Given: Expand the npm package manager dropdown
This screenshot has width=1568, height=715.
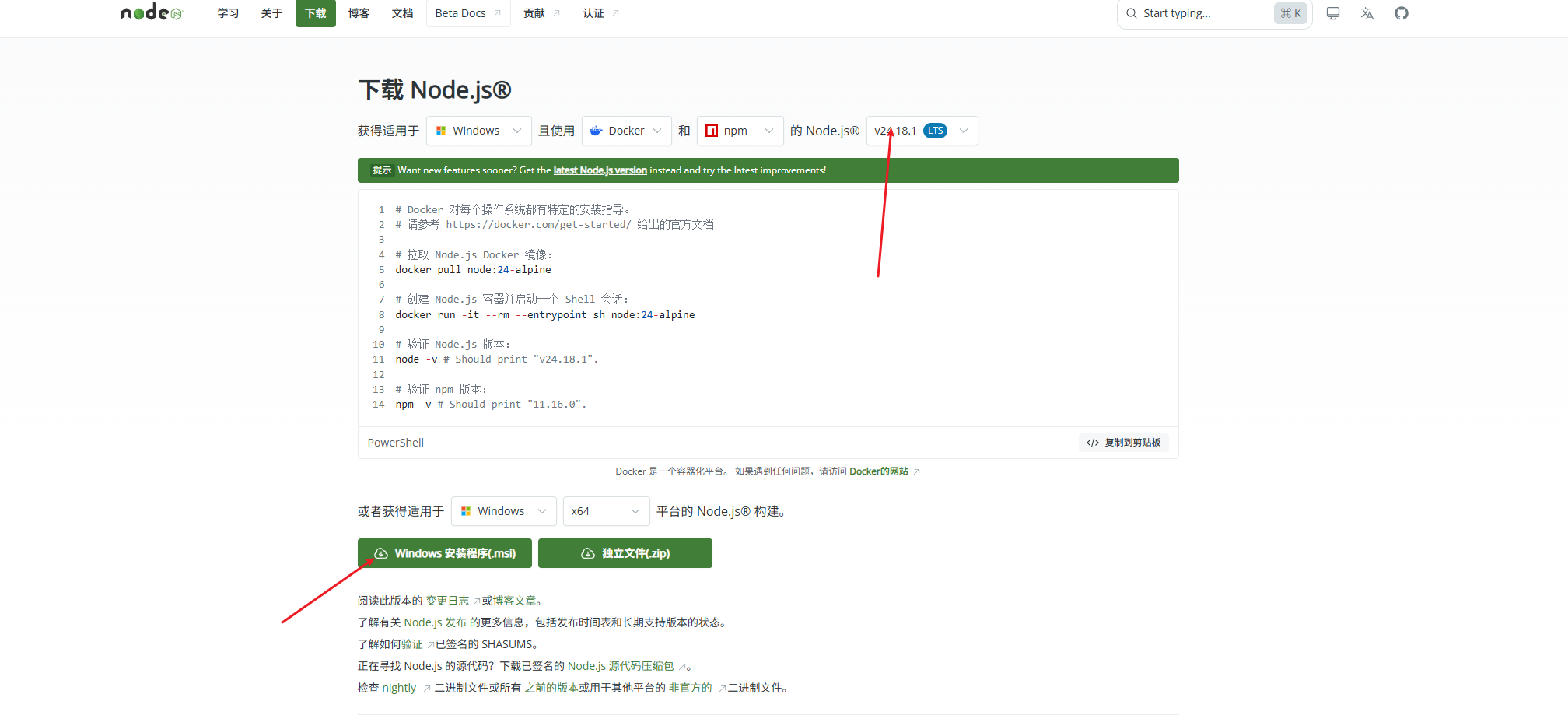Looking at the screenshot, I should 740,131.
